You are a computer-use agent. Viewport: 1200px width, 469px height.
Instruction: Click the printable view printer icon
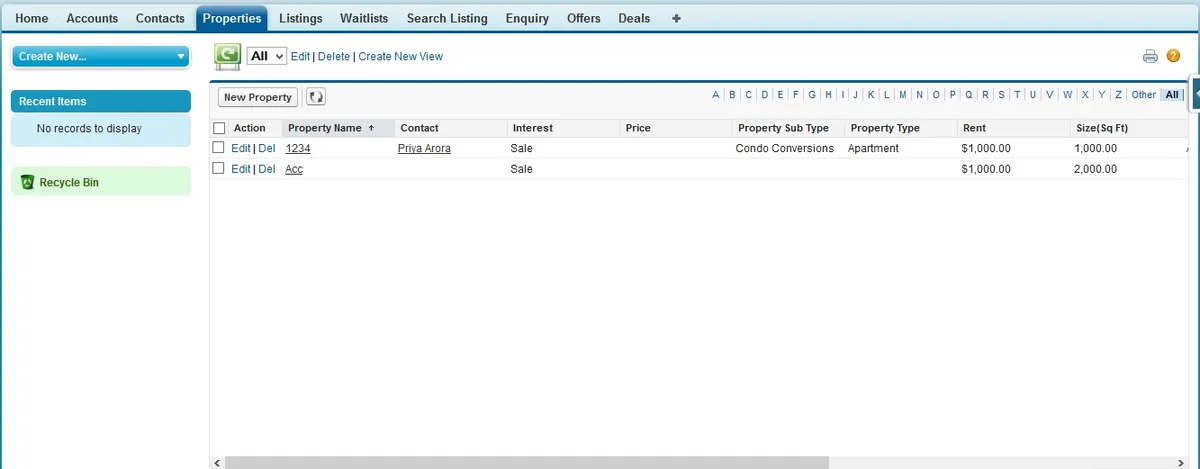click(x=1150, y=57)
